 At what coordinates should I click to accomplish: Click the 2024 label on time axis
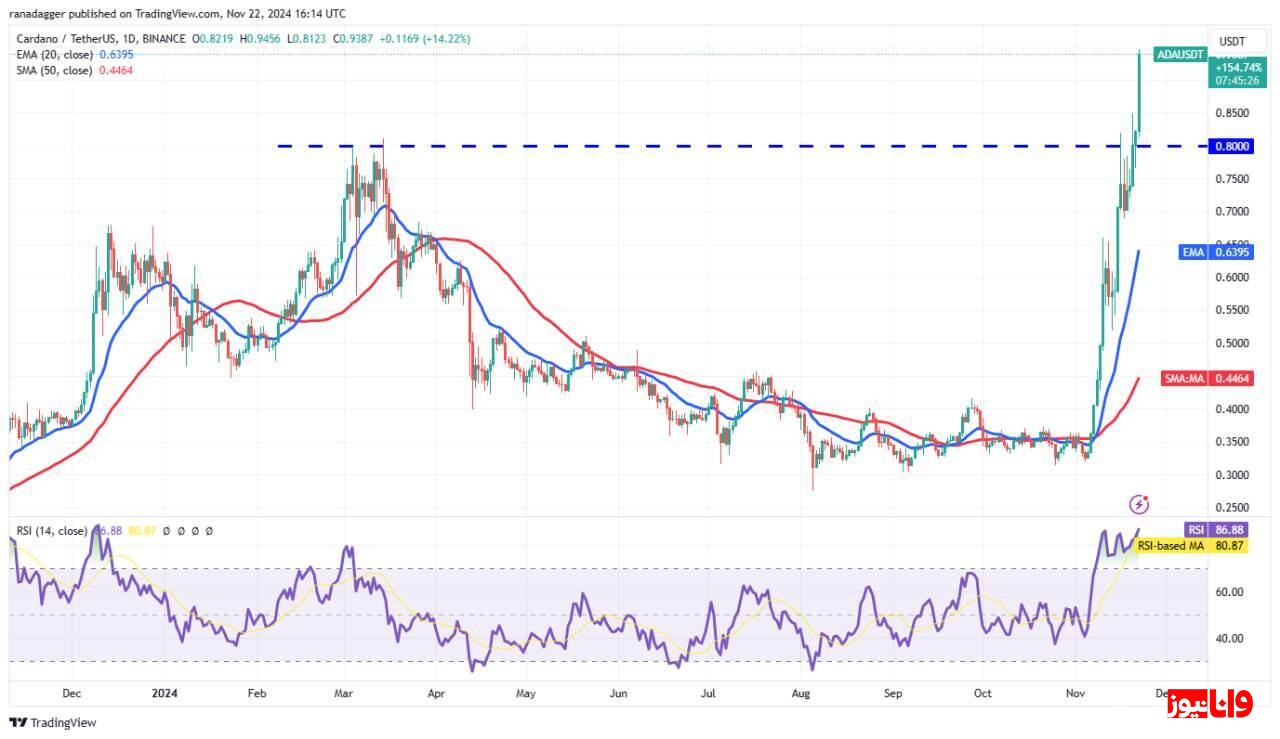click(x=164, y=692)
